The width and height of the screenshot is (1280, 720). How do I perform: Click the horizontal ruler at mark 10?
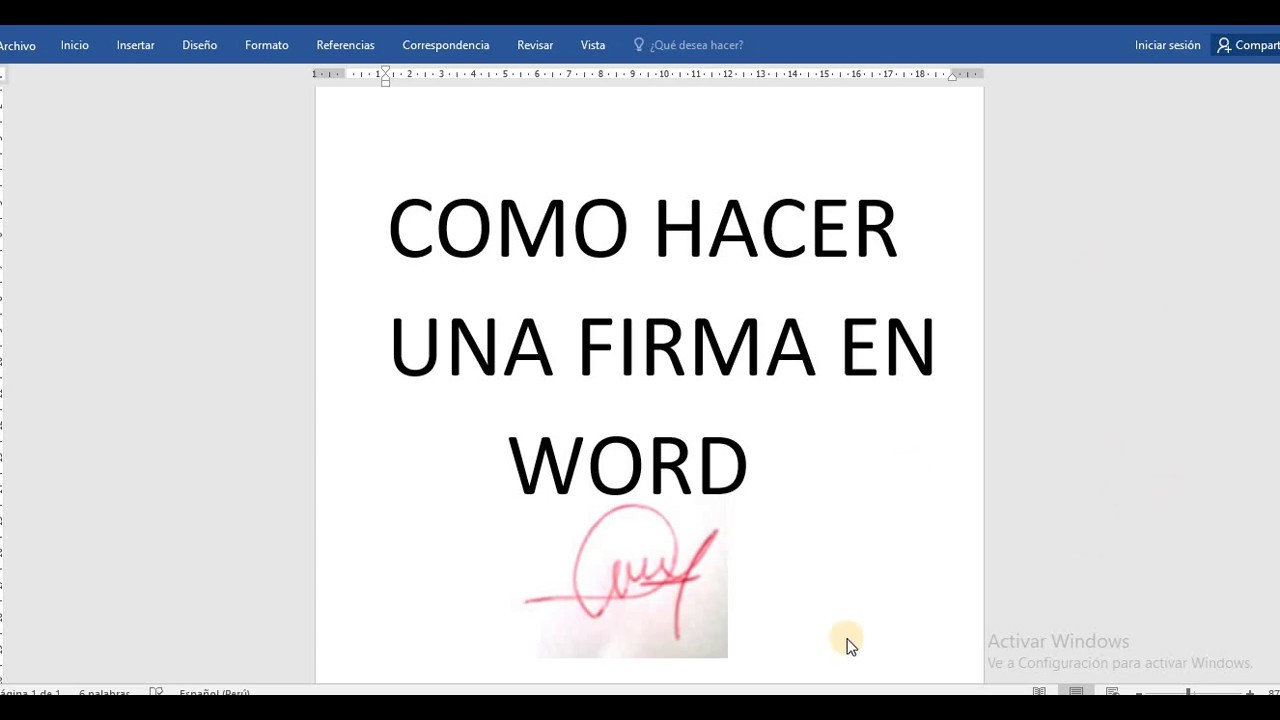pyautogui.click(x=664, y=74)
